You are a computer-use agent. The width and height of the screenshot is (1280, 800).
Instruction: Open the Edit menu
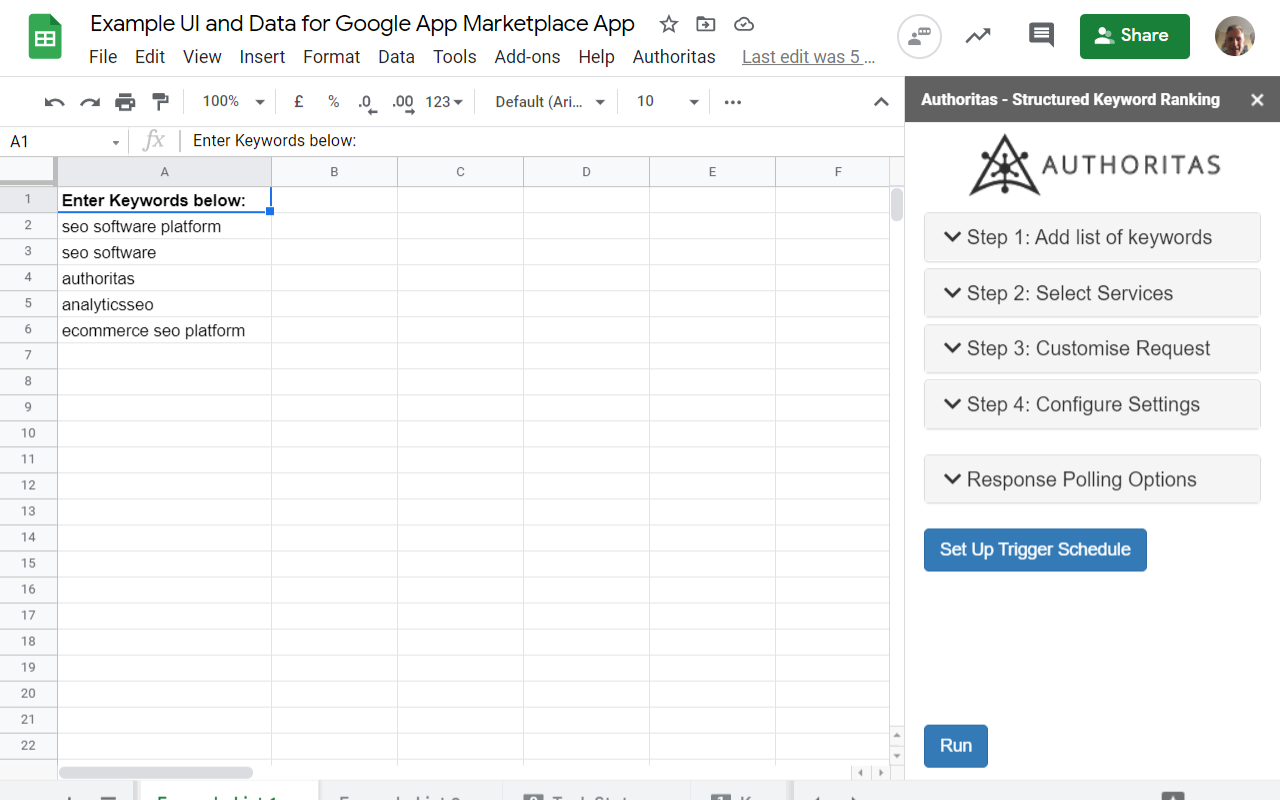tap(150, 57)
